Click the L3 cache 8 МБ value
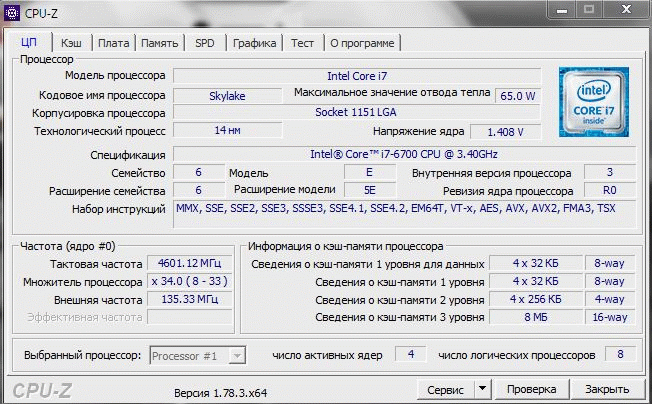652x404 pixels. click(x=536, y=317)
